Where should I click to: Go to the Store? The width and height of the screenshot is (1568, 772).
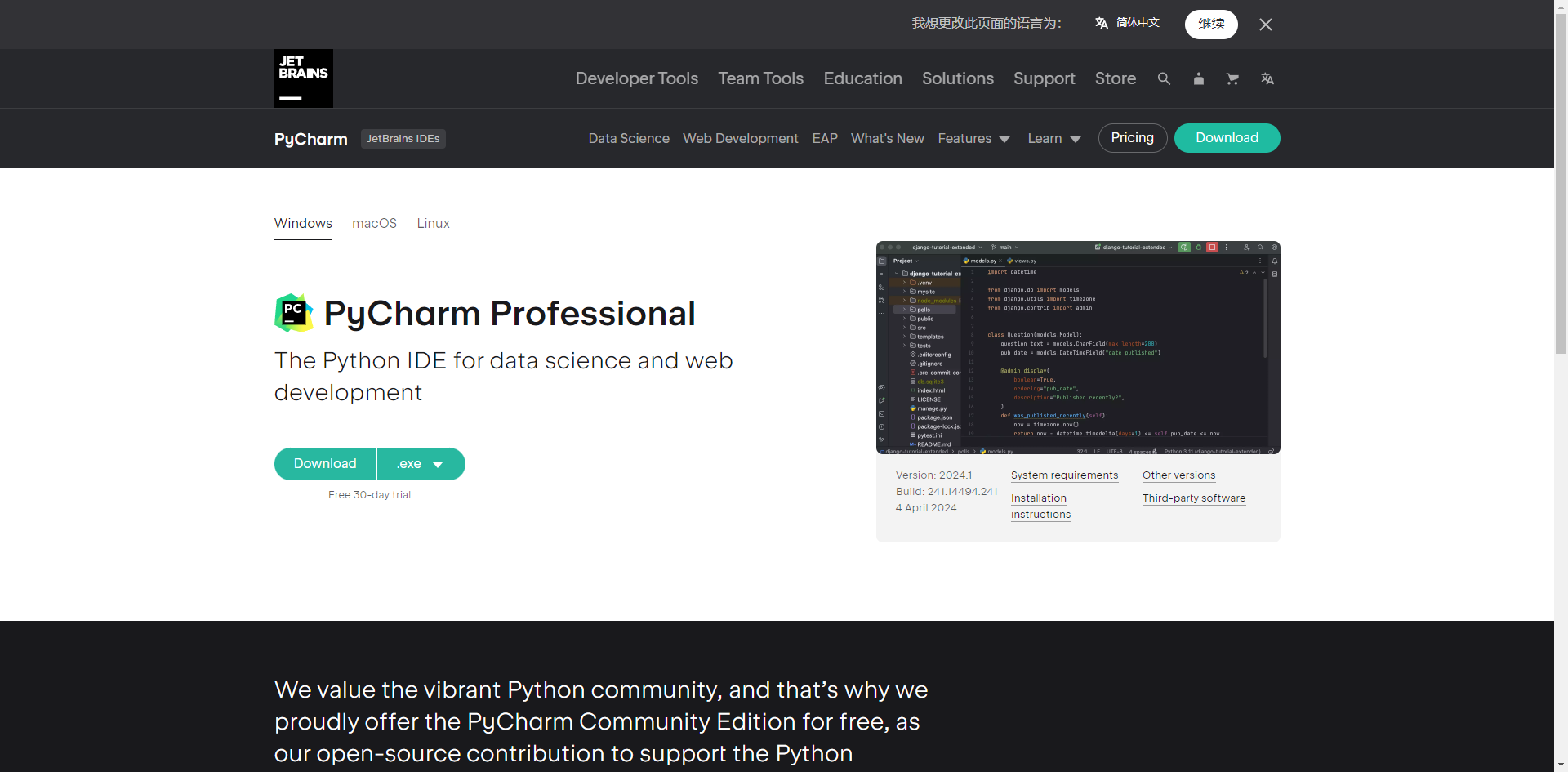coord(1116,78)
